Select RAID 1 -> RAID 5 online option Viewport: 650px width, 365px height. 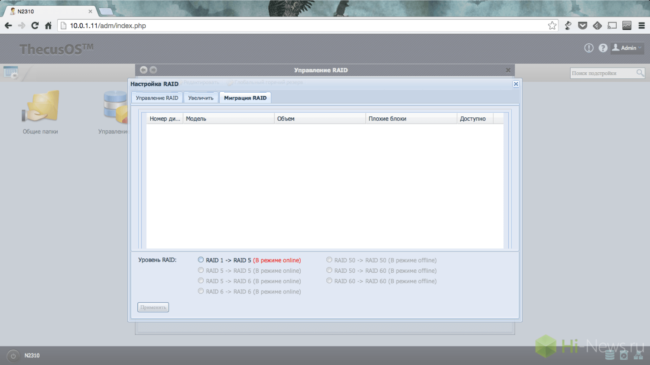click(201, 260)
